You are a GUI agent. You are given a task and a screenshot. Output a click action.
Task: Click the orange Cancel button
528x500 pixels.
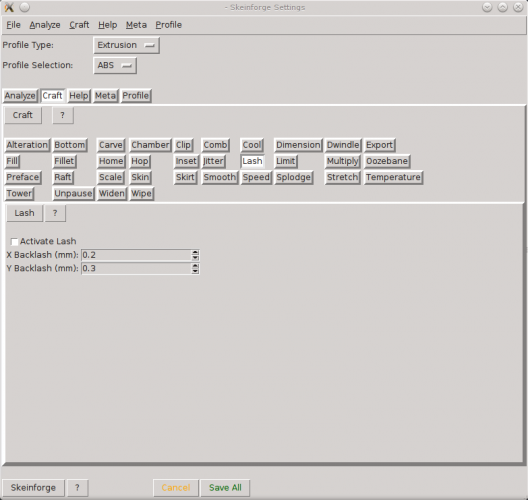pos(176,488)
